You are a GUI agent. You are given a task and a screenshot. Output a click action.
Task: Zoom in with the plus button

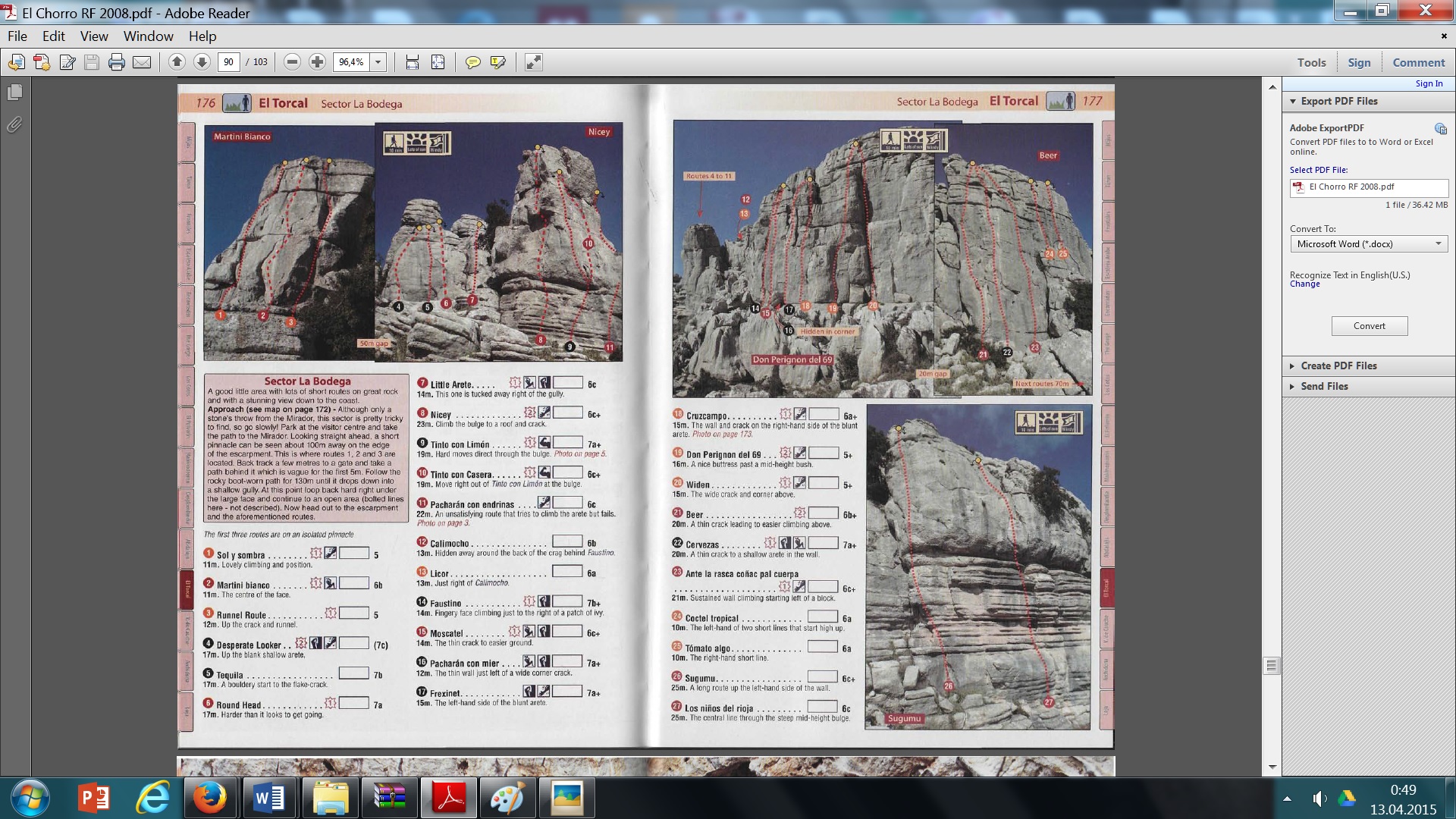pyautogui.click(x=317, y=62)
